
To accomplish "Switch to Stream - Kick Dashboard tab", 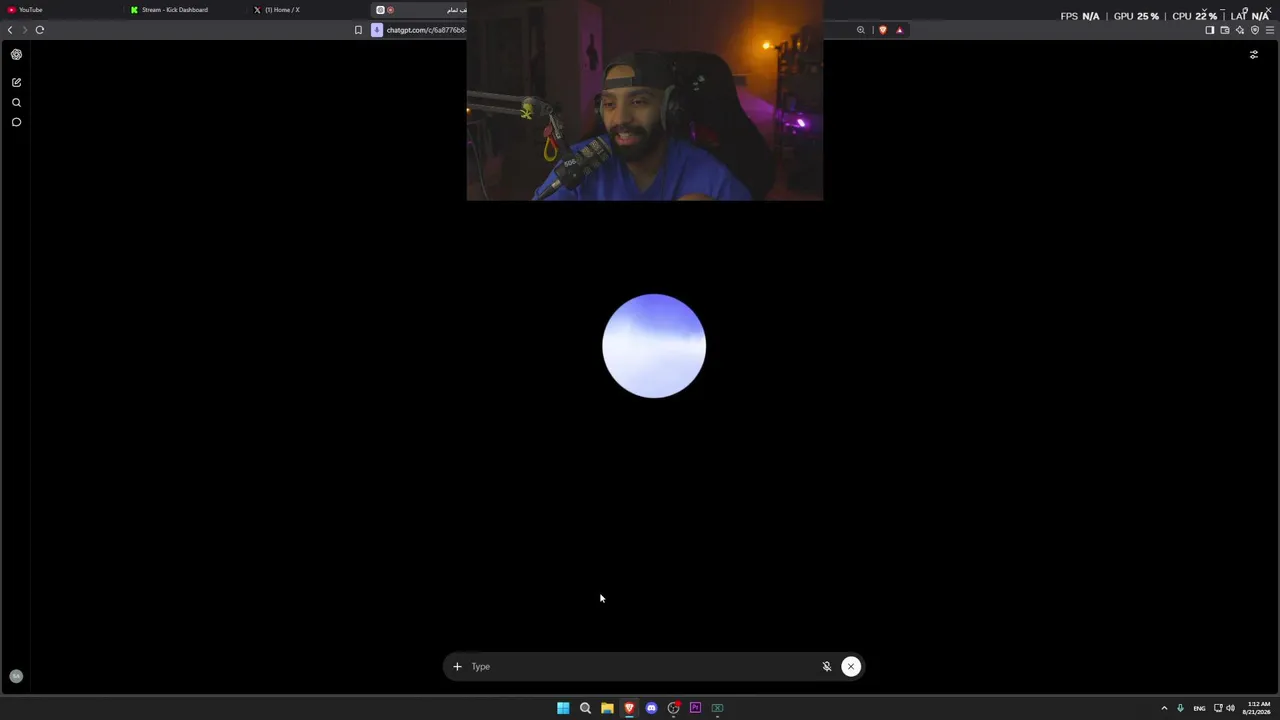I will pos(185,10).
